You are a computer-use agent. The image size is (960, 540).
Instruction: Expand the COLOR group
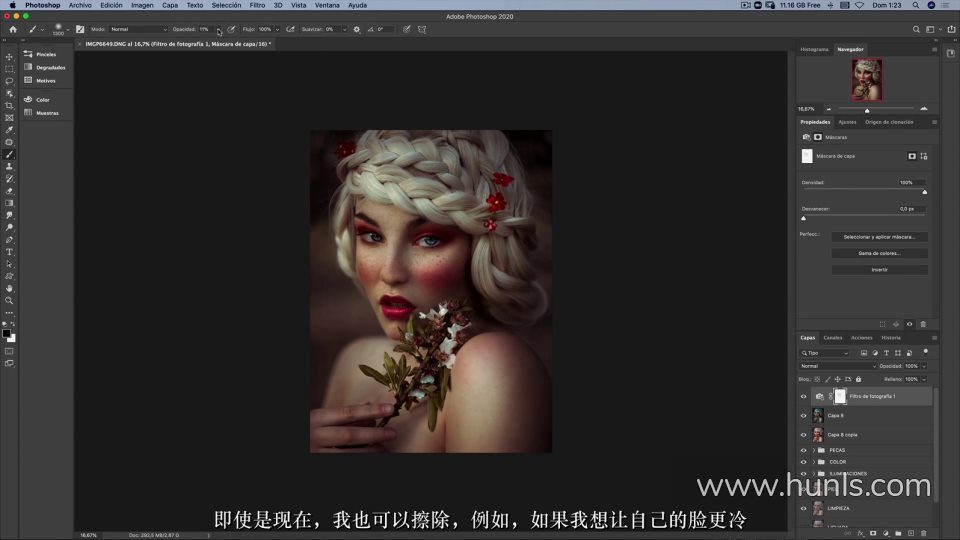(814, 462)
